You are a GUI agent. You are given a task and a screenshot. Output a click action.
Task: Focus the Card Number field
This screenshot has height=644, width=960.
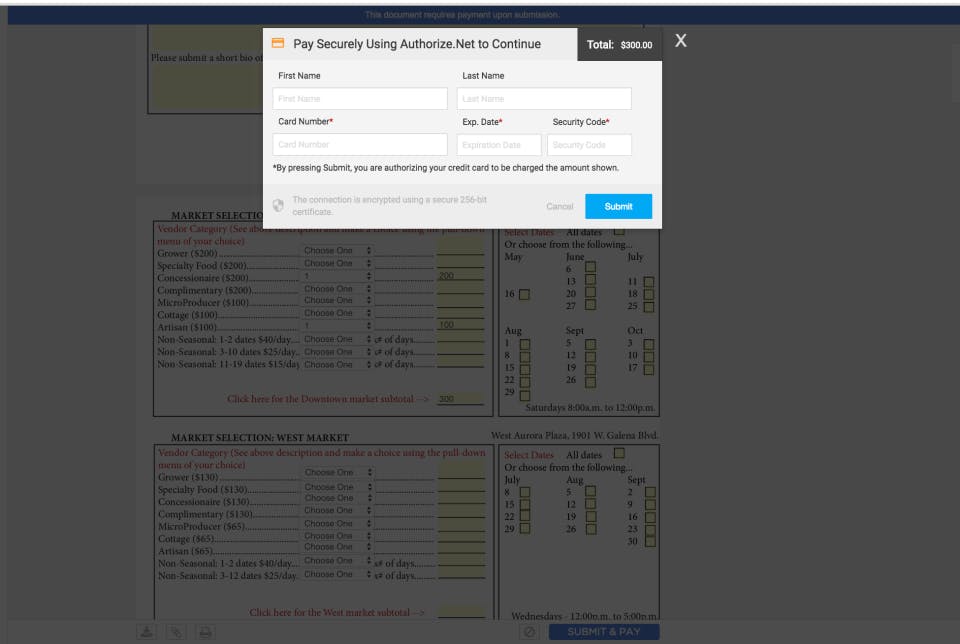pyautogui.click(x=360, y=144)
